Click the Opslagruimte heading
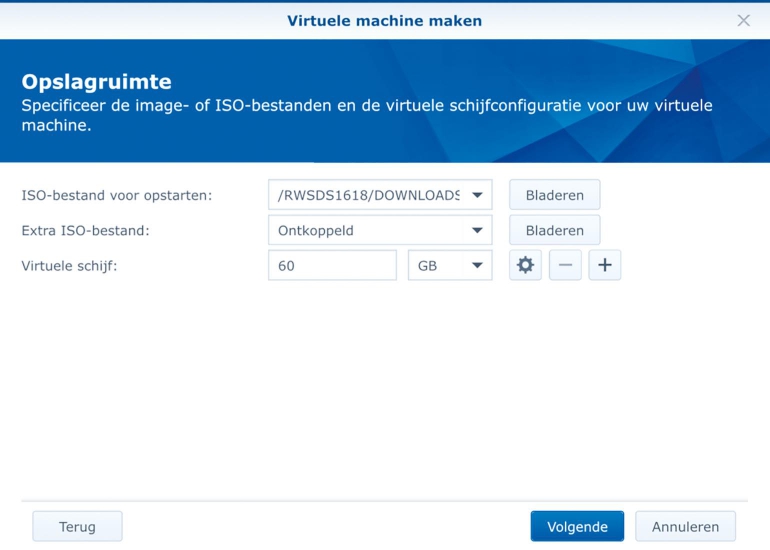 96,80
